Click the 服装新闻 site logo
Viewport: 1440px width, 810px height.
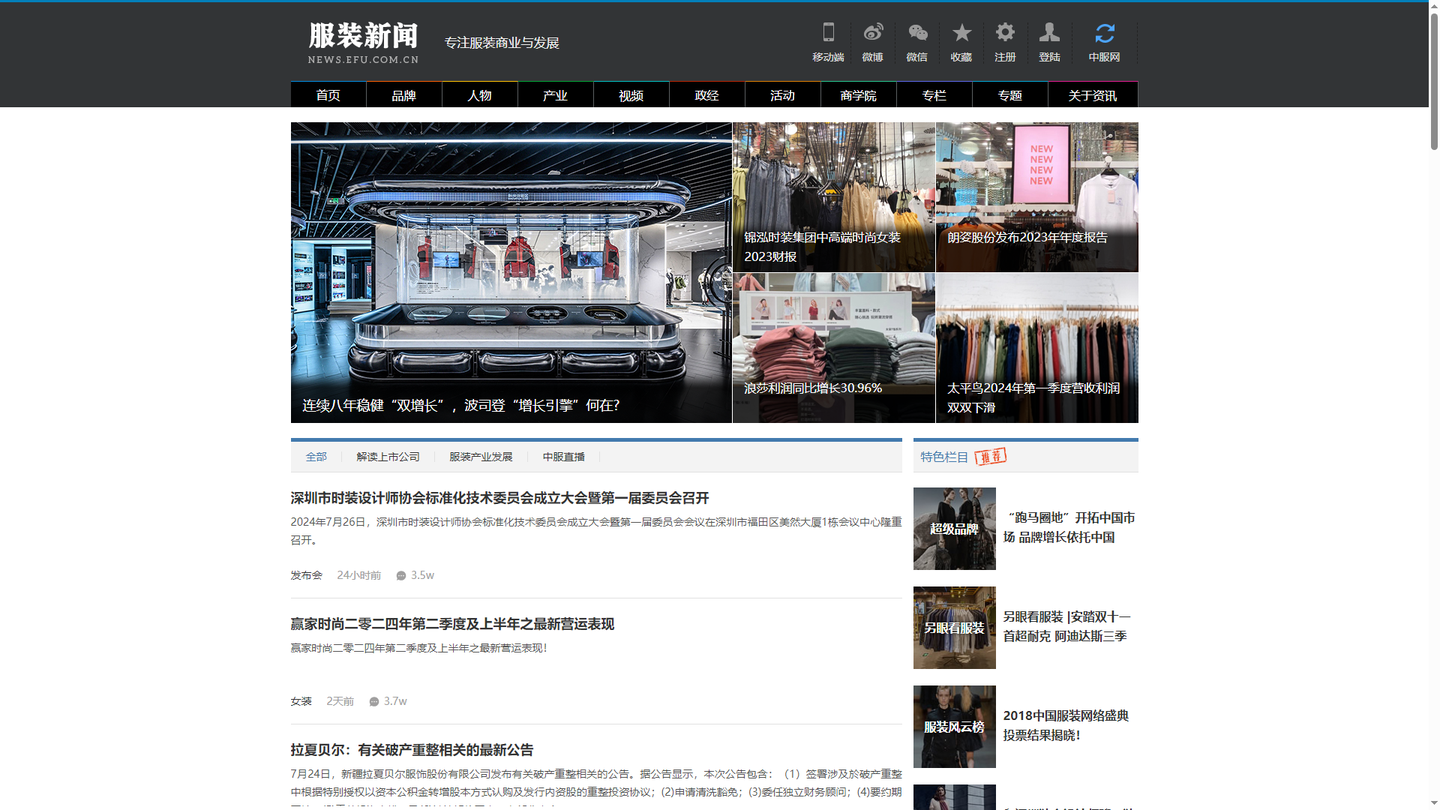tap(363, 43)
